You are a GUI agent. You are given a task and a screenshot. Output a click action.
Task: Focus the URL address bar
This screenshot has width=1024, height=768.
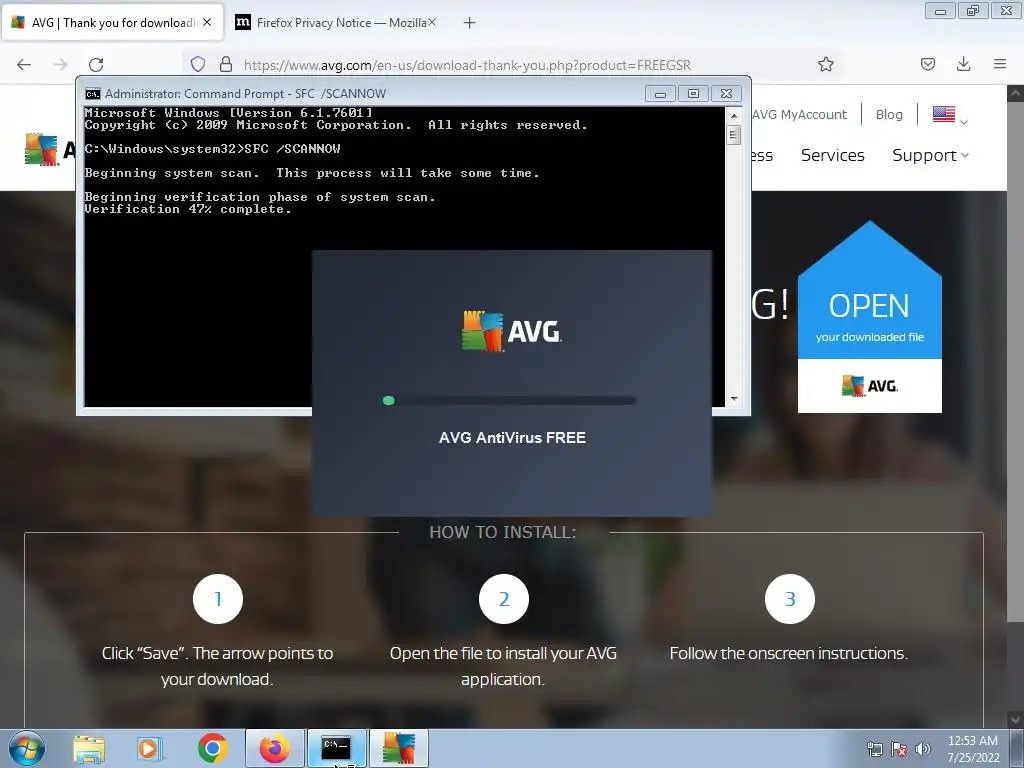coord(467,65)
